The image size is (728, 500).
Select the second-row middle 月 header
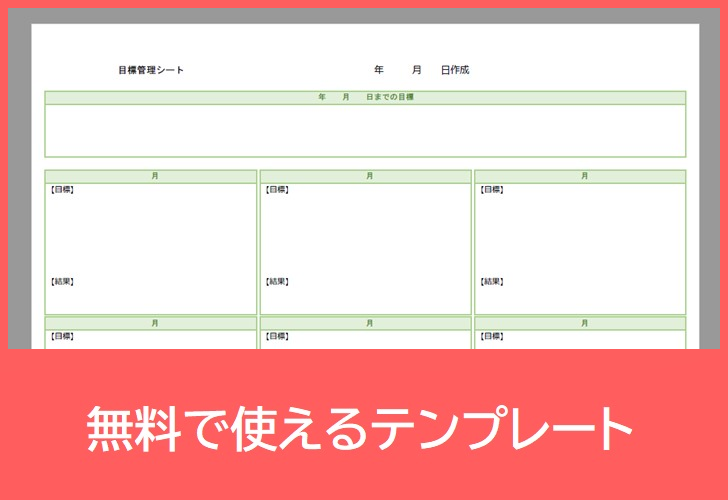click(x=366, y=323)
